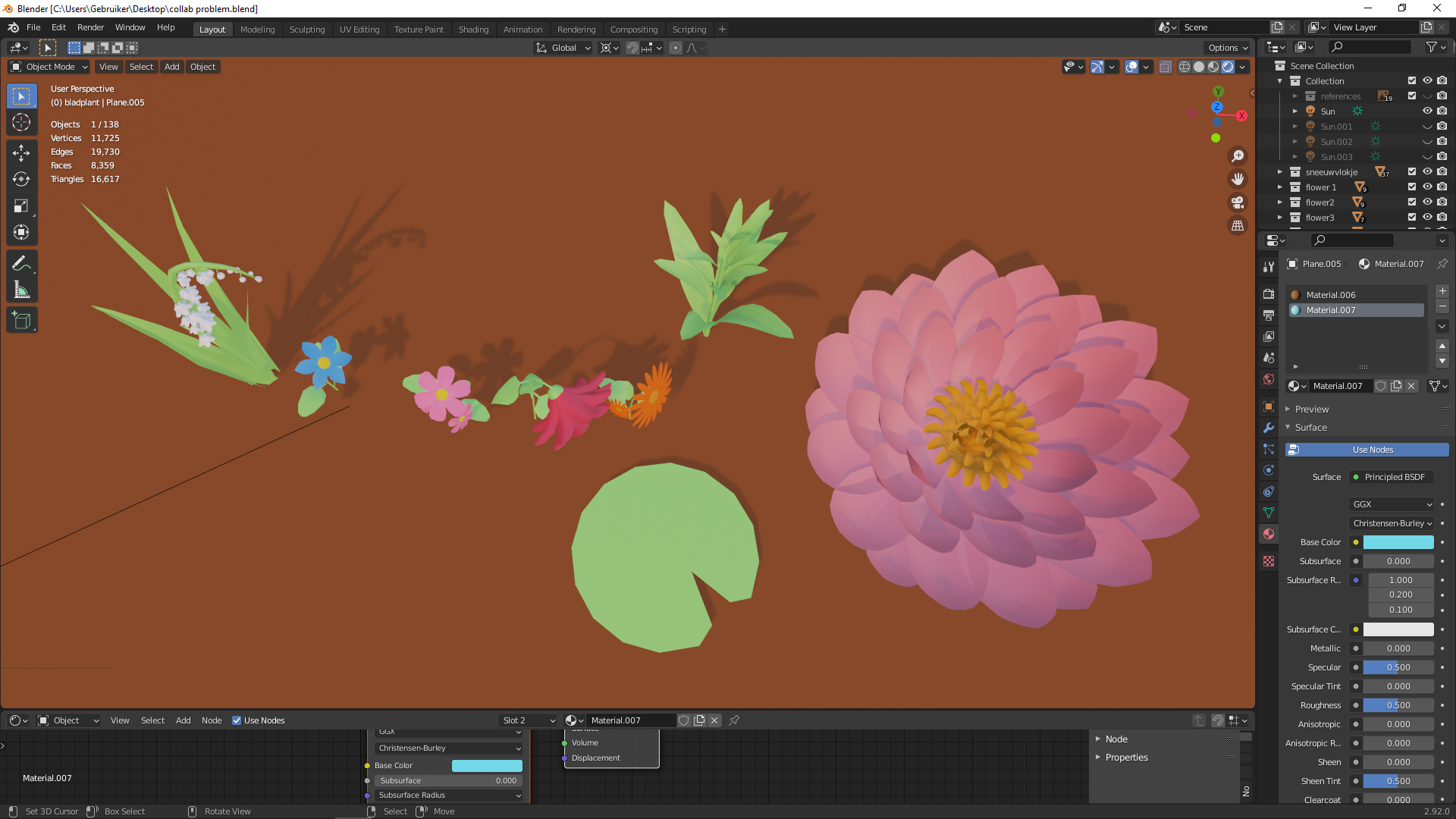Image resolution: width=1456 pixels, height=819 pixels.
Task: Expand the sneeuwvlokje collection
Action: (1280, 172)
